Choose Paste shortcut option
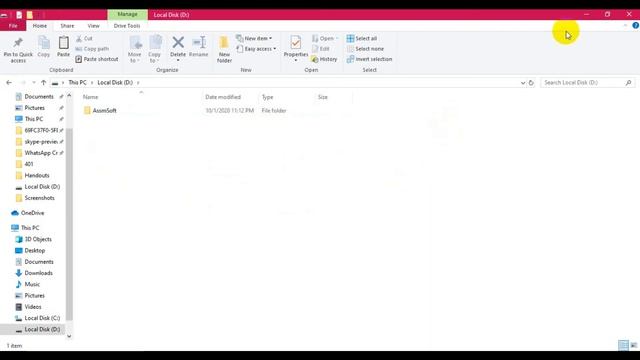The image size is (640, 360). (97, 59)
